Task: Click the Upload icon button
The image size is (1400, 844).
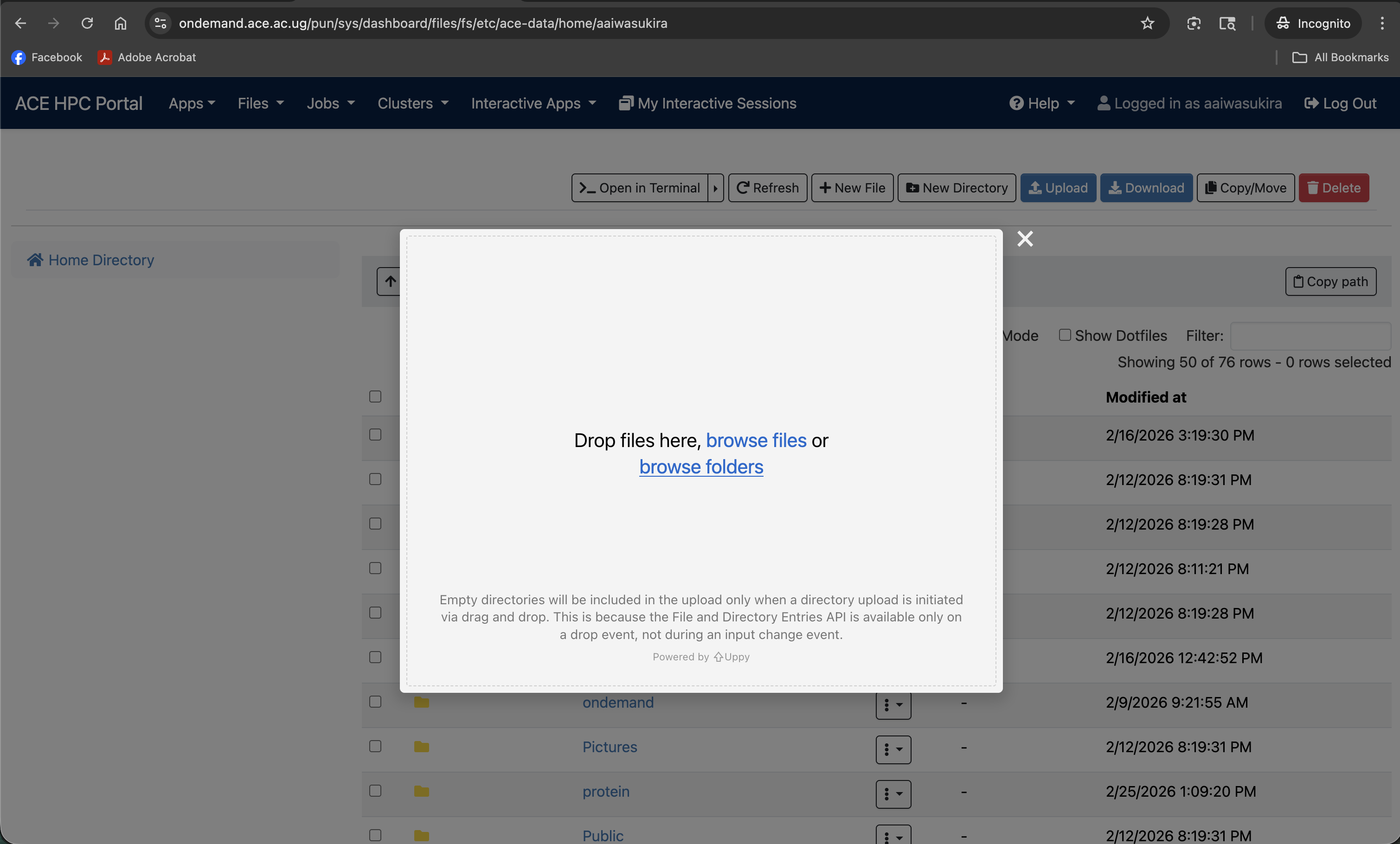Action: click(x=1058, y=188)
